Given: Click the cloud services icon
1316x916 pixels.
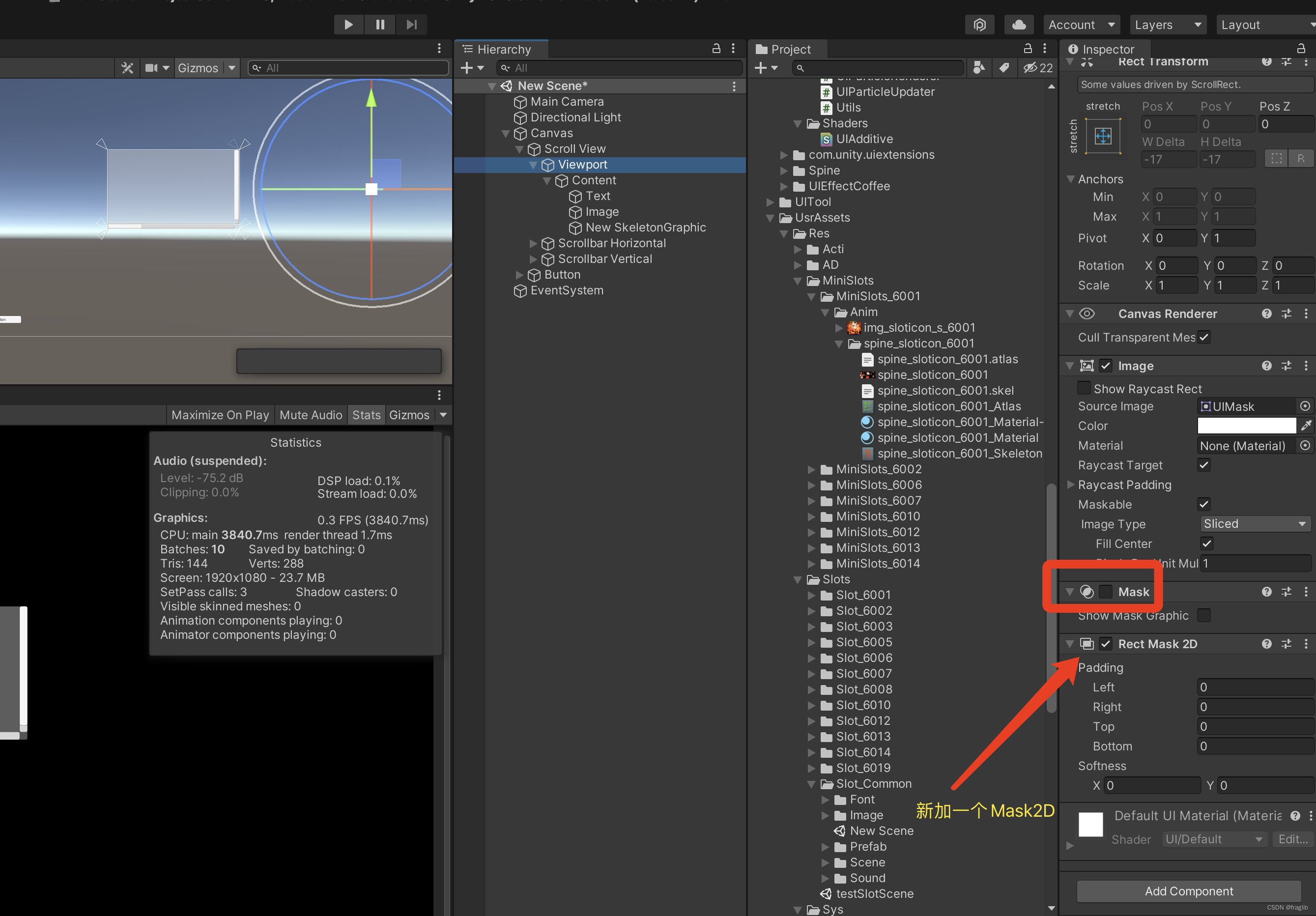Looking at the screenshot, I should [x=1019, y=25].
